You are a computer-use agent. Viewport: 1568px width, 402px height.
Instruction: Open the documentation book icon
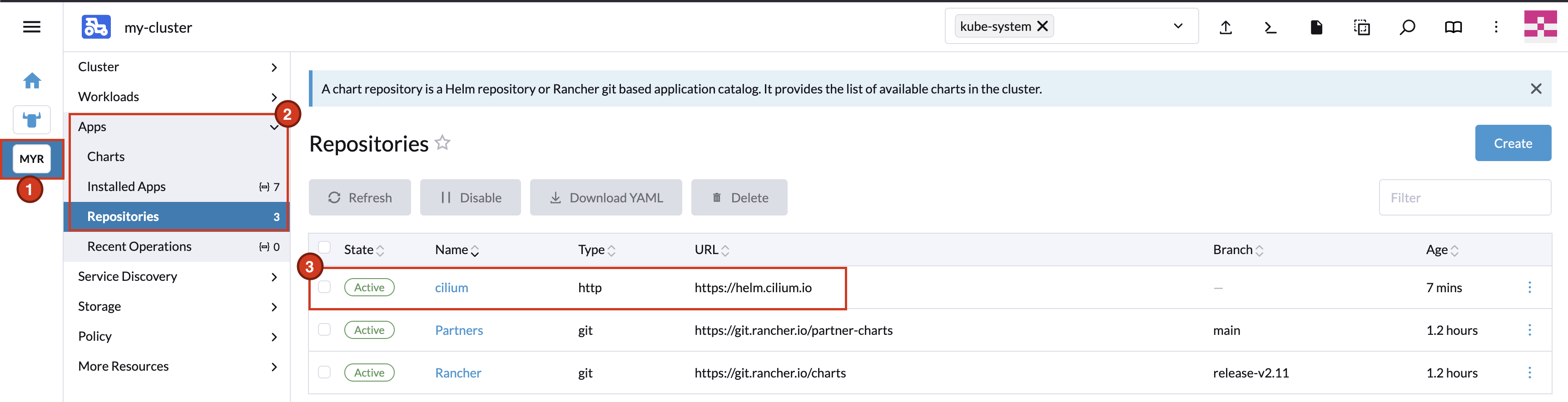(1453, 27)
